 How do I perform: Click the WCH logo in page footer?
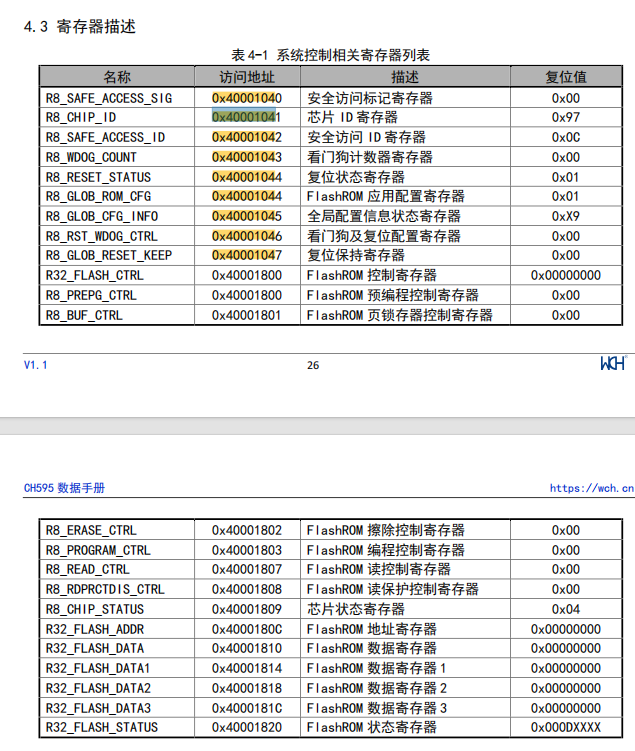pyautogui.click(x=613, y=363)
